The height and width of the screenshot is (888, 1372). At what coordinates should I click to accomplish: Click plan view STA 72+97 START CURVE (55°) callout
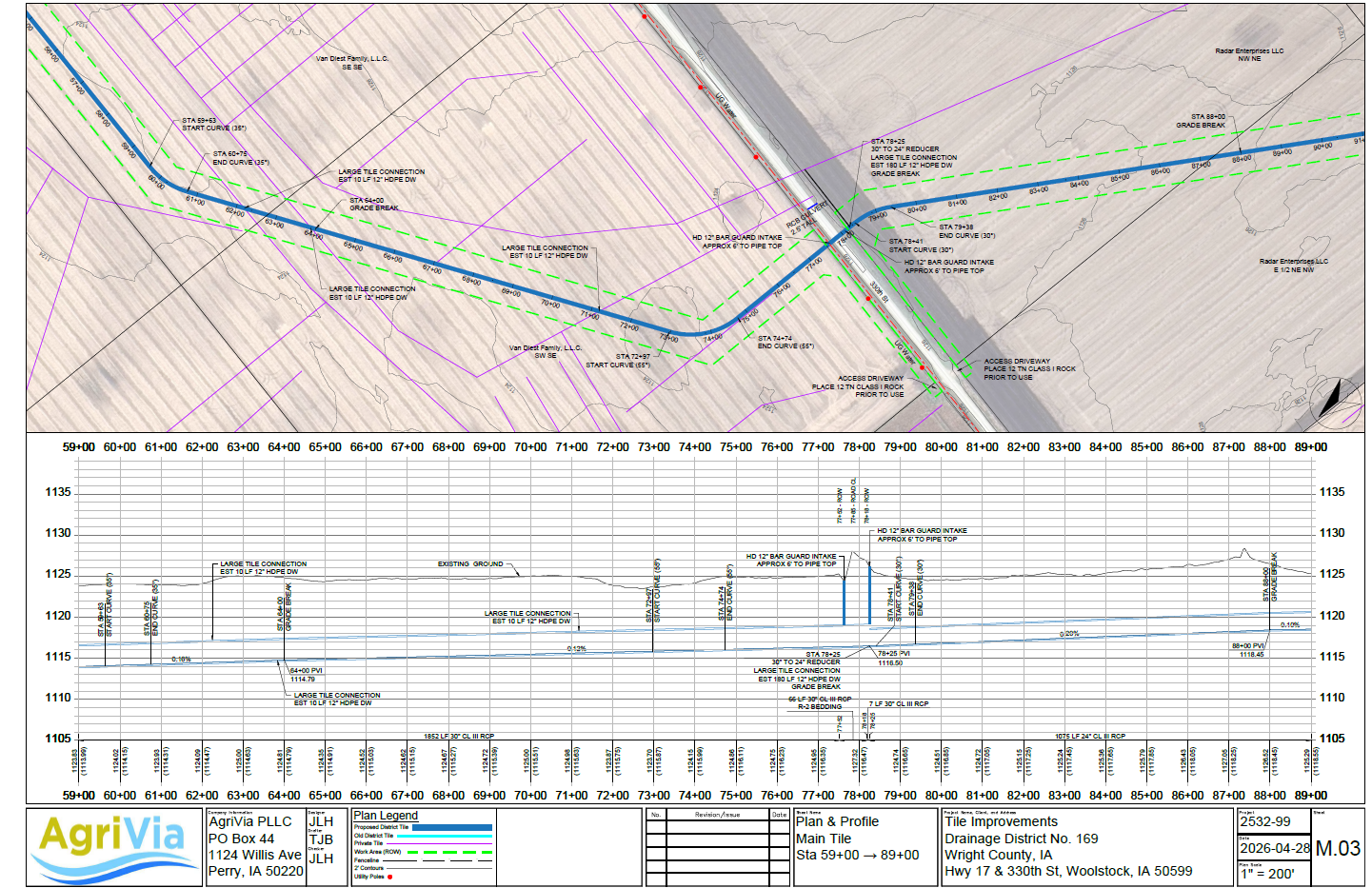(618, 361)
